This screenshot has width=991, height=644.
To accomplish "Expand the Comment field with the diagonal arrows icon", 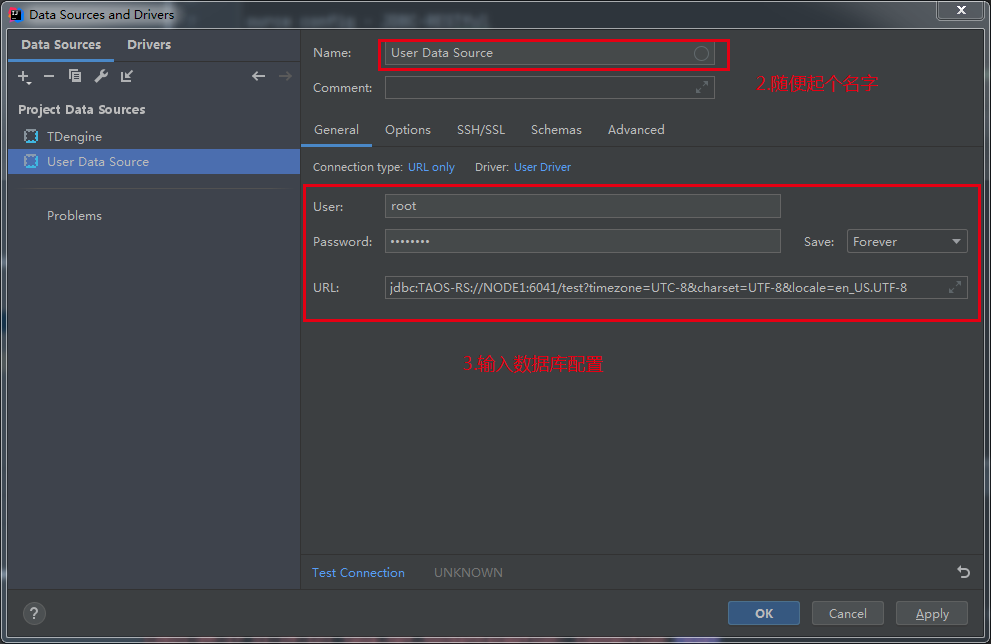I will tap(703, 87).
